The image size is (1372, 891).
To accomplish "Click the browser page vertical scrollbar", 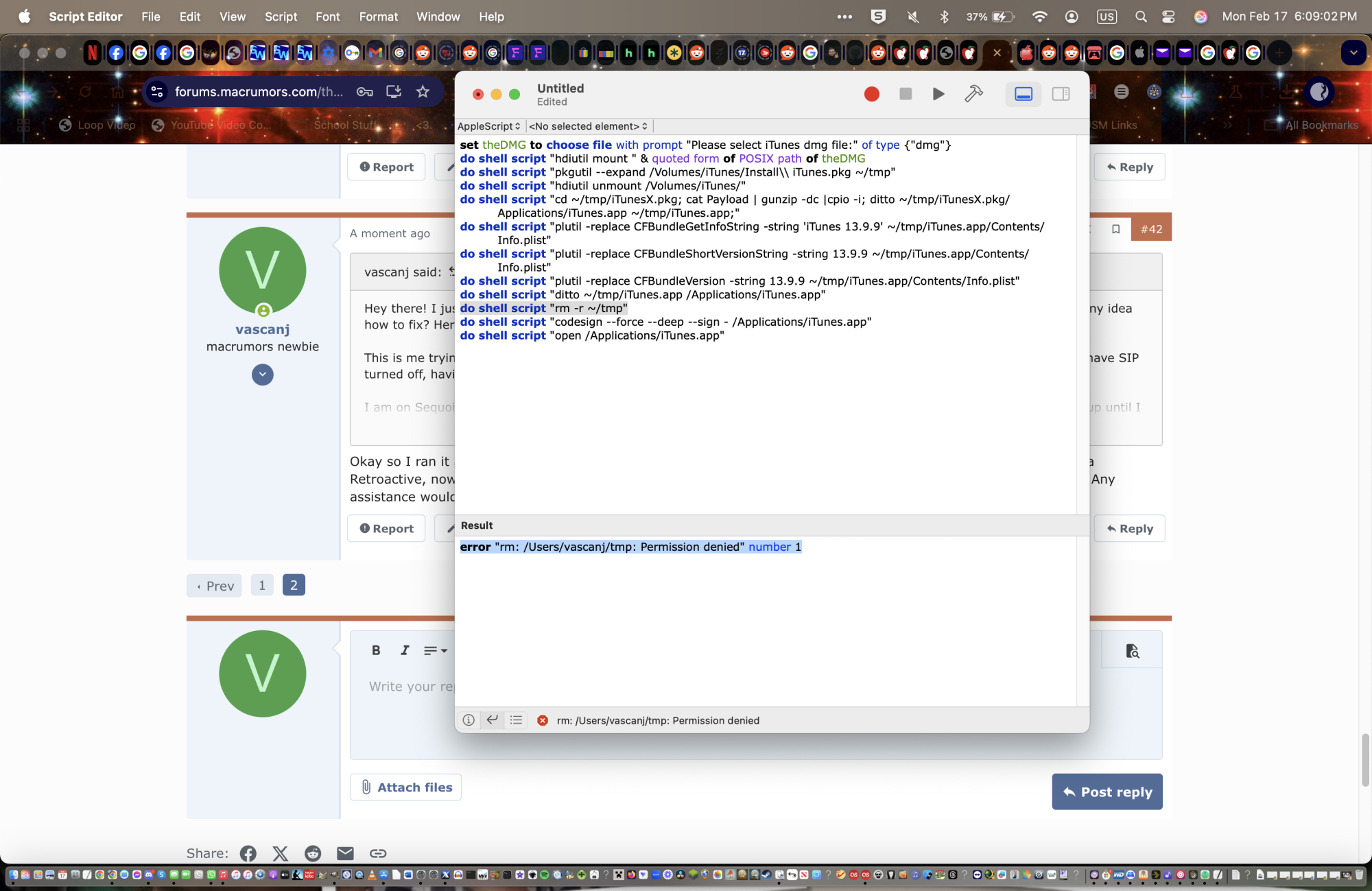I will pyautogui.click(x=1365, y=760).
